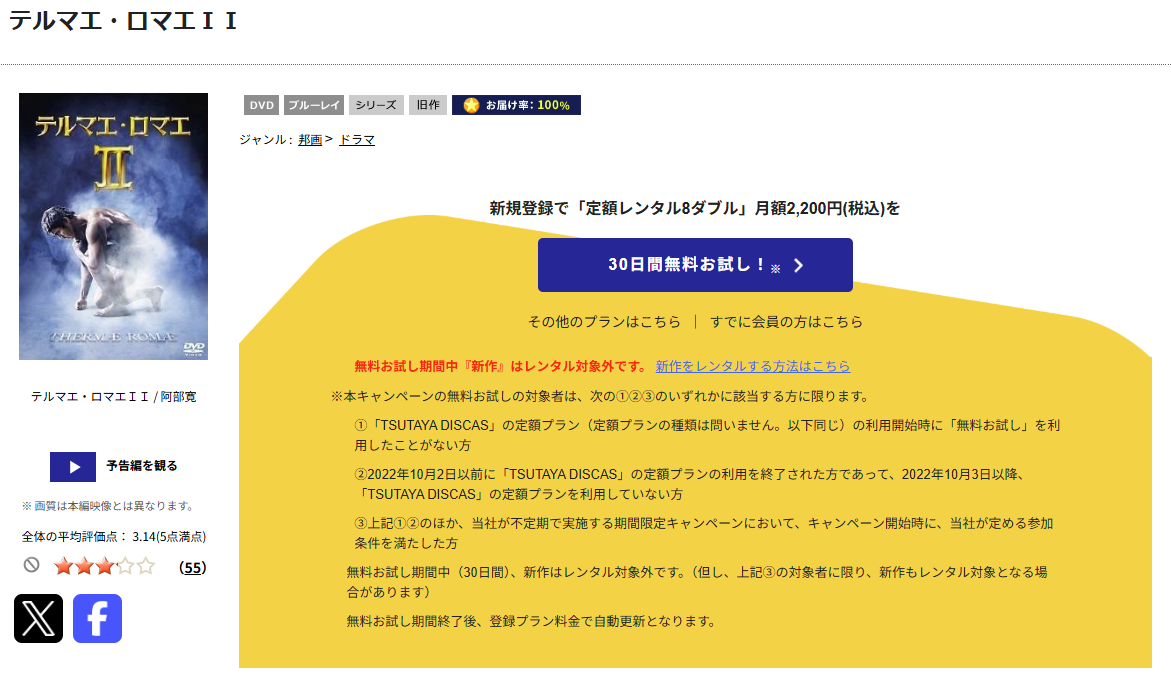Select the DVD tag

[261, 105]
